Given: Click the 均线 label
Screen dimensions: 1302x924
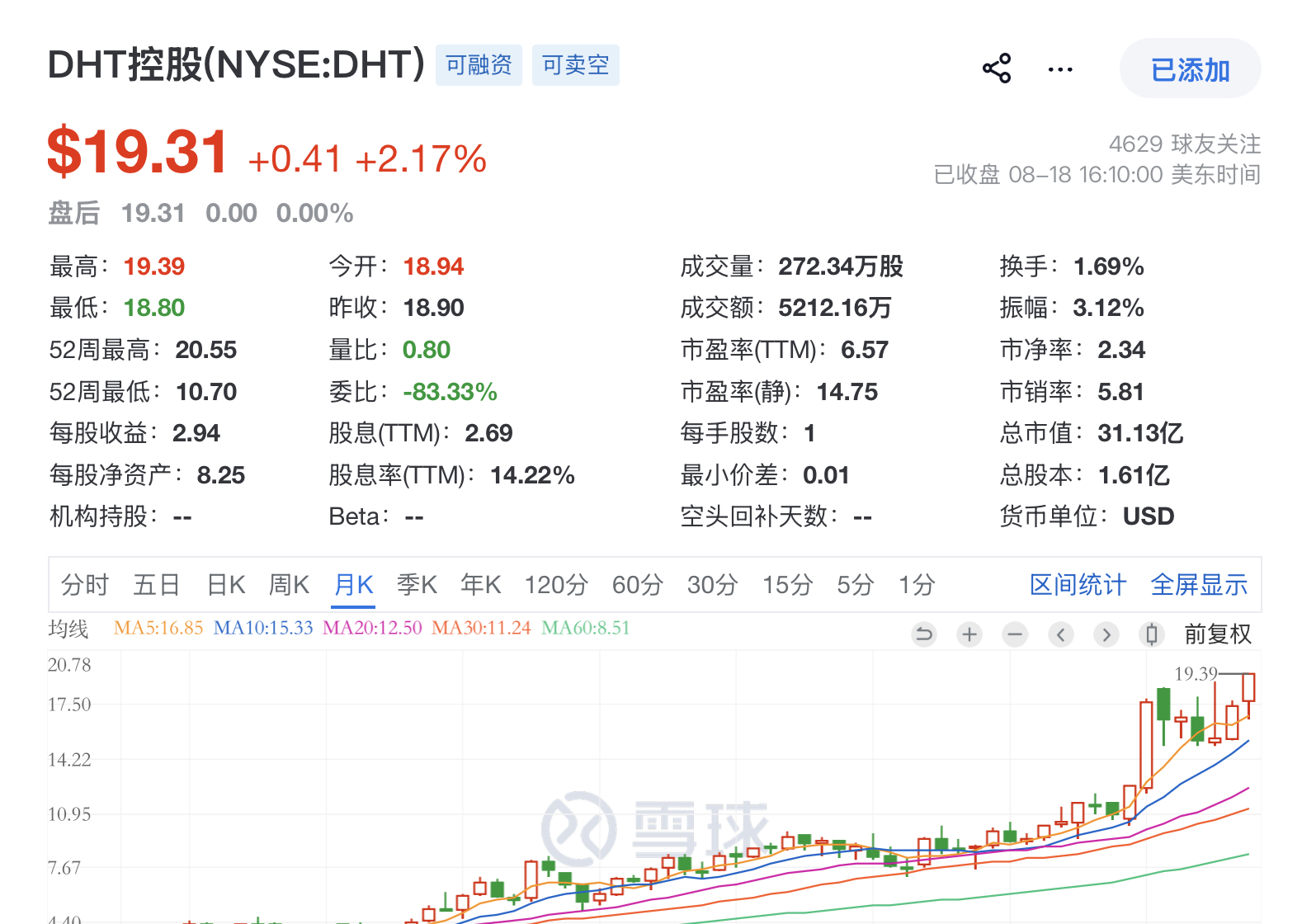Looking at the screenshot, I should click(68, 629).
